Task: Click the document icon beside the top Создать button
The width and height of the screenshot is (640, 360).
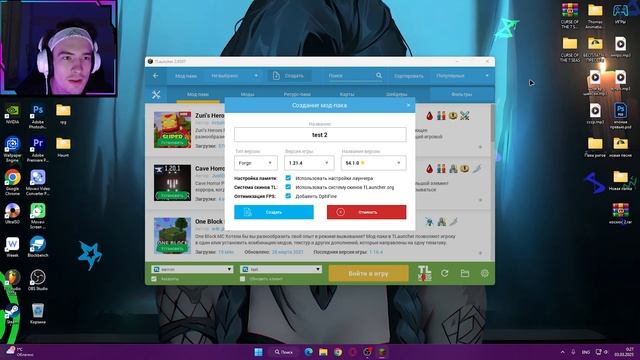Action: pos(276,76)
